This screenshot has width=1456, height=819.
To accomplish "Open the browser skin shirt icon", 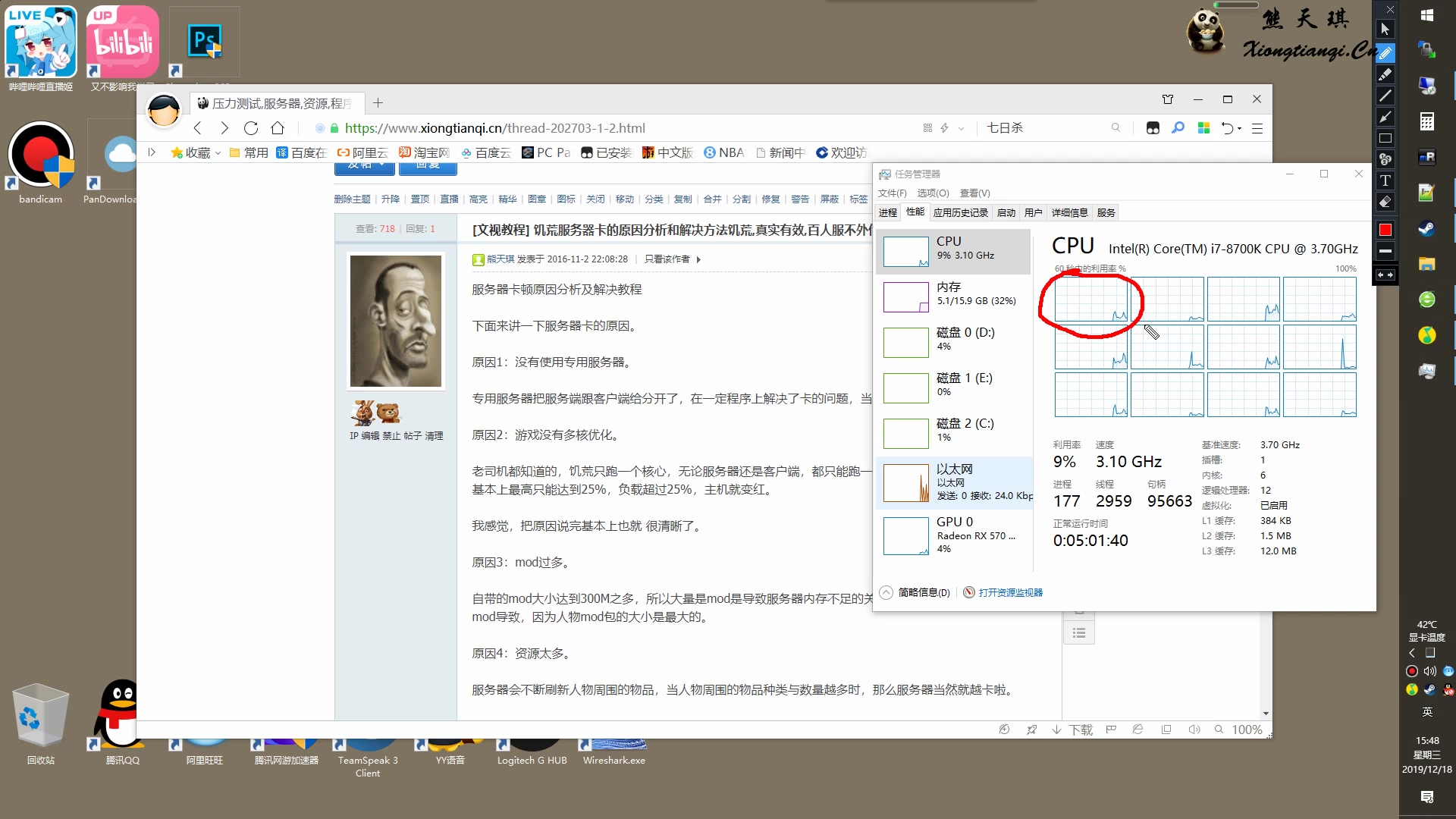I will [1168, 99].
